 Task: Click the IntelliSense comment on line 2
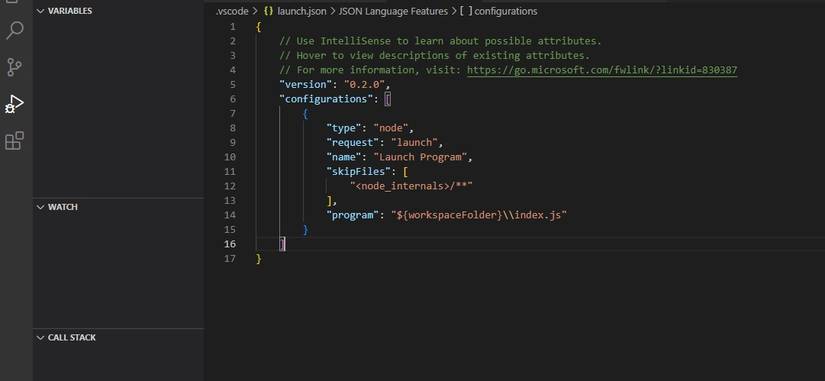click(440, 41)
